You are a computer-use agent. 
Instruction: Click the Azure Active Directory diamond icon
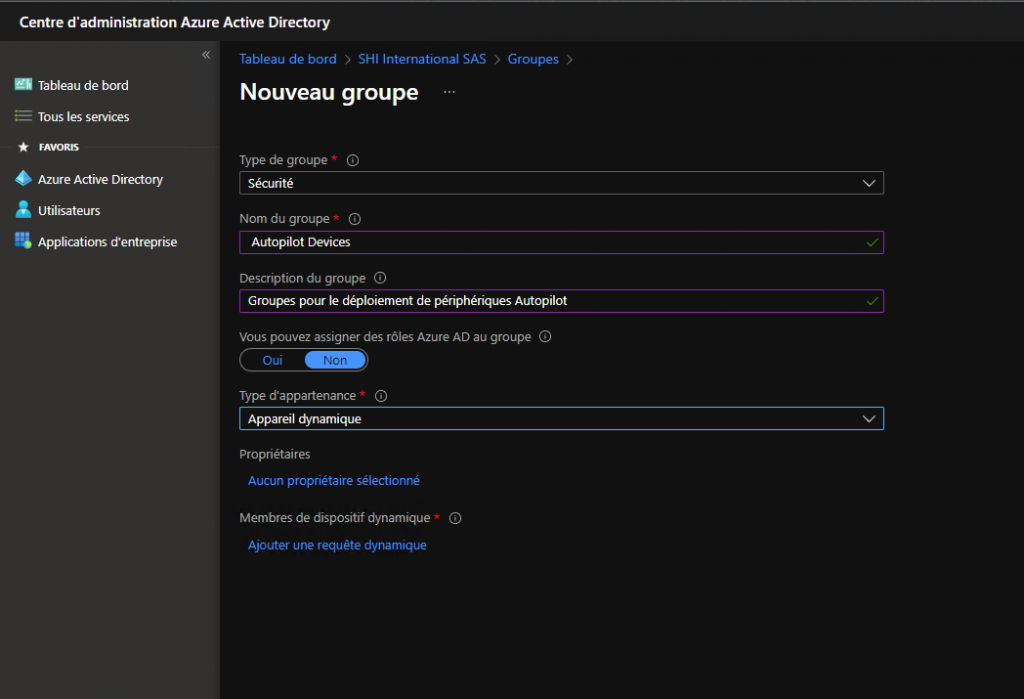(x=23, y=178)
